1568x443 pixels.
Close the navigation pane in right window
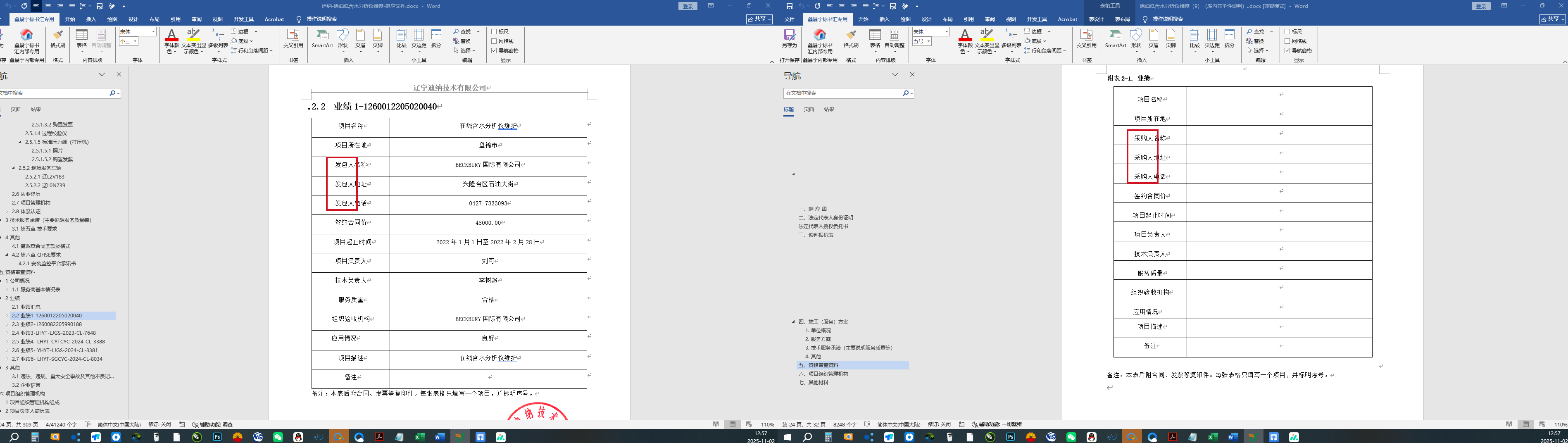(x=912, y=75)
